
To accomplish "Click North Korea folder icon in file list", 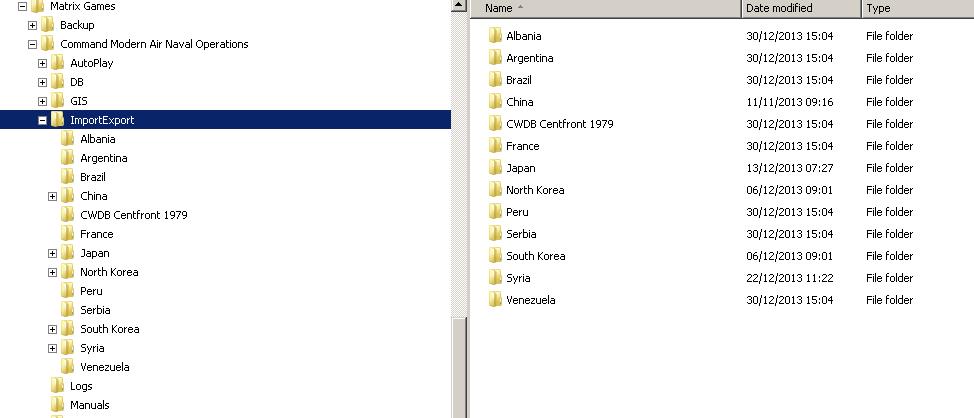I will 495,189.
